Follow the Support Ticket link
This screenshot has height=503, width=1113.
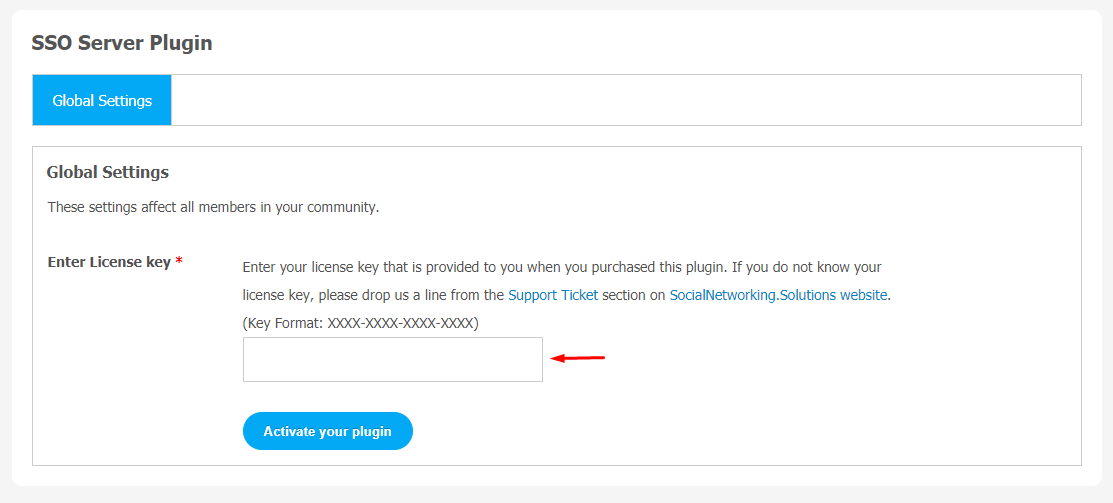[553, 295]
